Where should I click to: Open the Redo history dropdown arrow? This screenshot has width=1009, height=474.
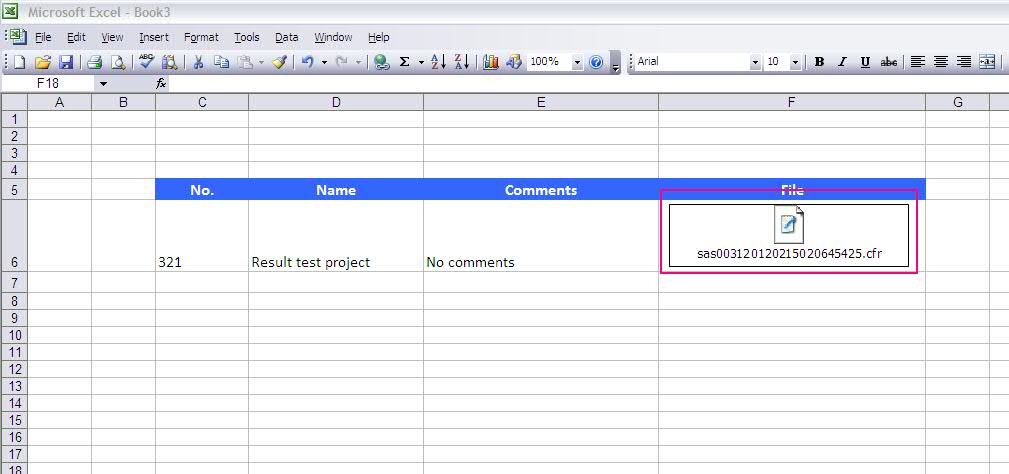[x=358, y=62]
